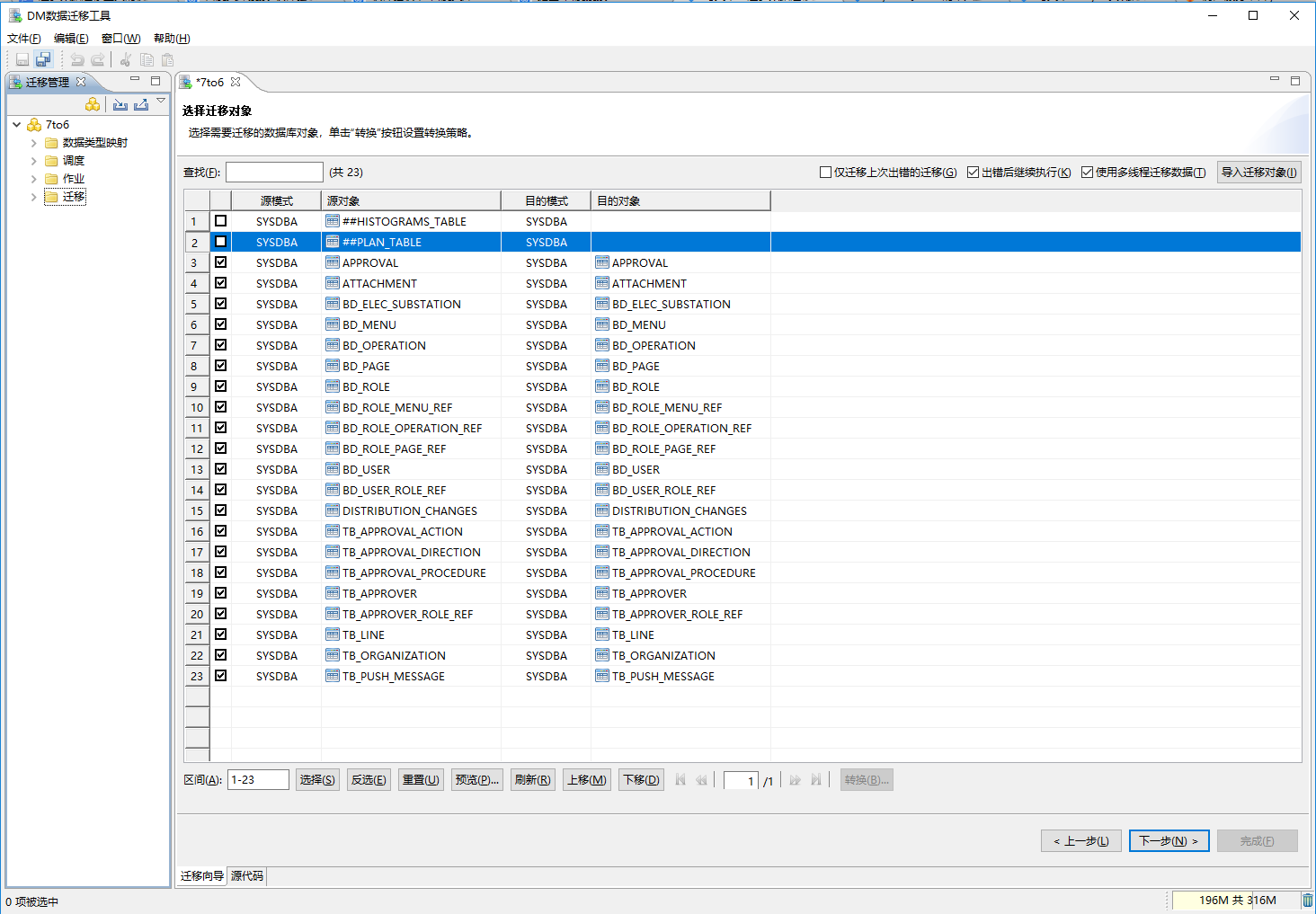Collapse the 7to6 project tree node
This screenshot has width=1316, height=914.
17,125
